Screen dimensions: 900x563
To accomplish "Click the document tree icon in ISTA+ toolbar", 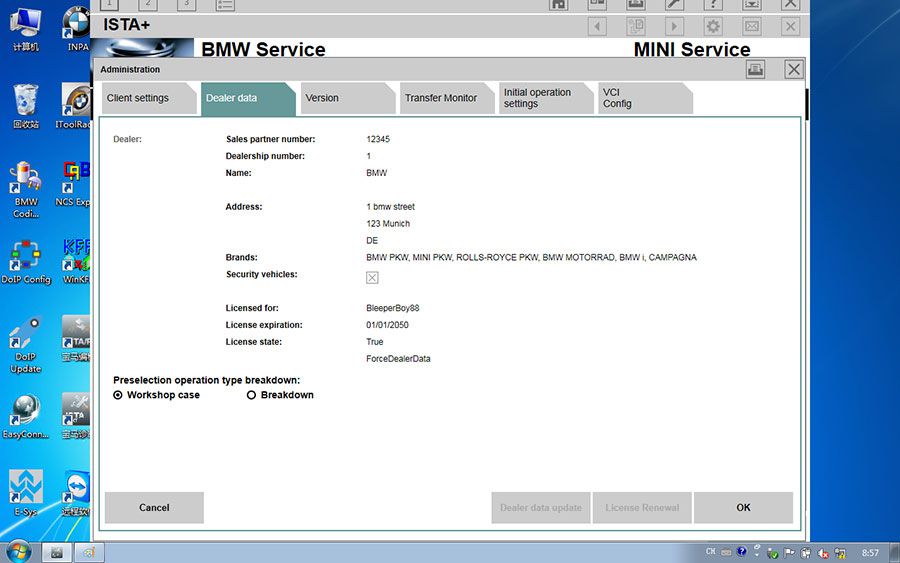I will [x=636, y=26].
